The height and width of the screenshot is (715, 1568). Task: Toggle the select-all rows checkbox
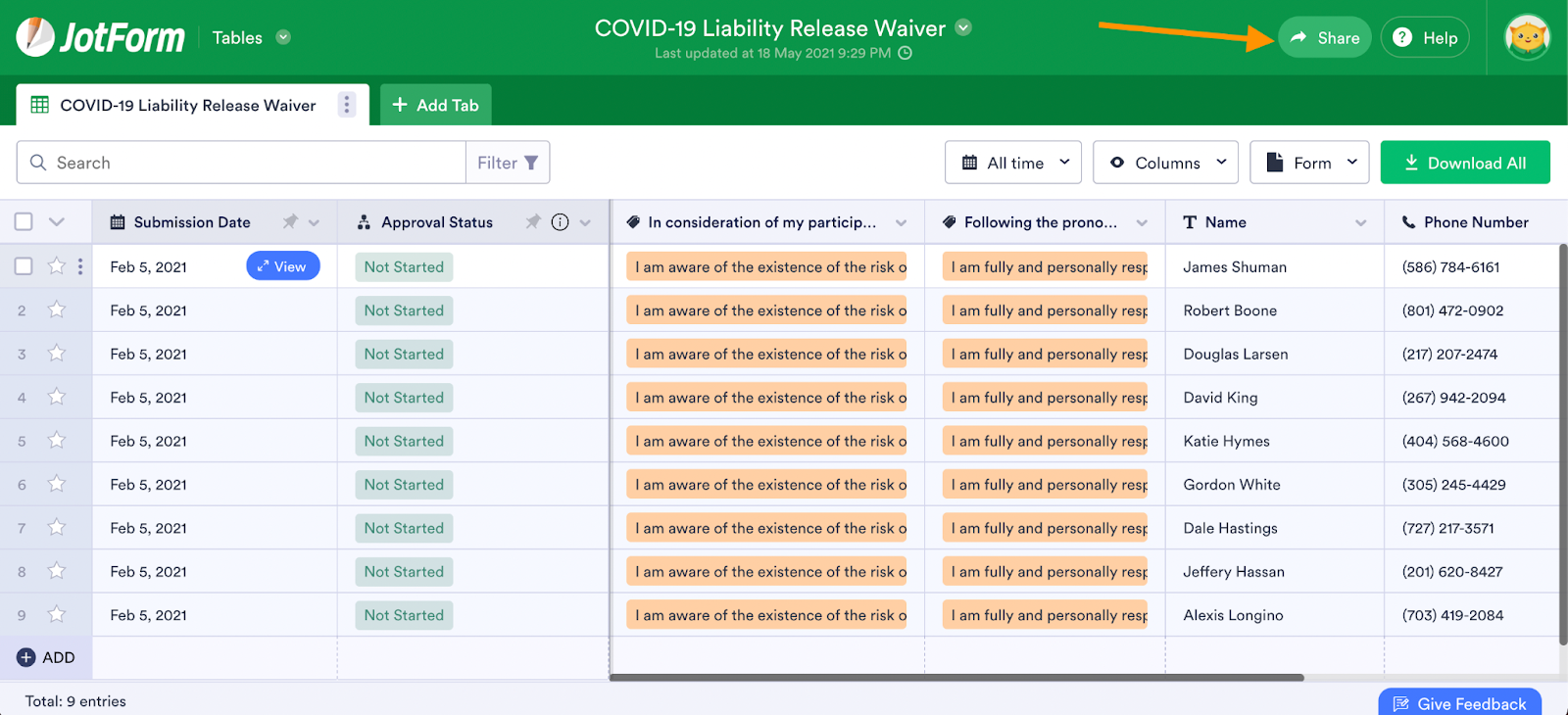(x=24, y=222)
